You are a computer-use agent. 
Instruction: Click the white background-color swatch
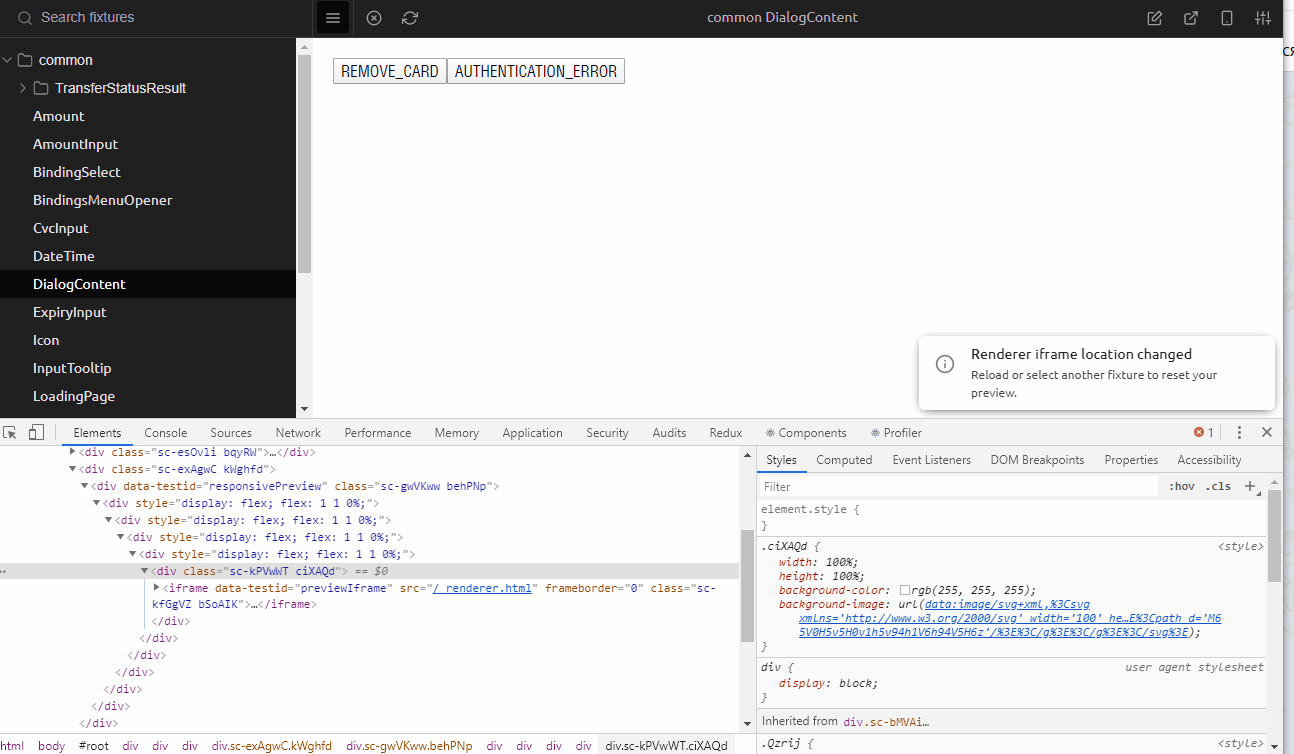(904, 590)
